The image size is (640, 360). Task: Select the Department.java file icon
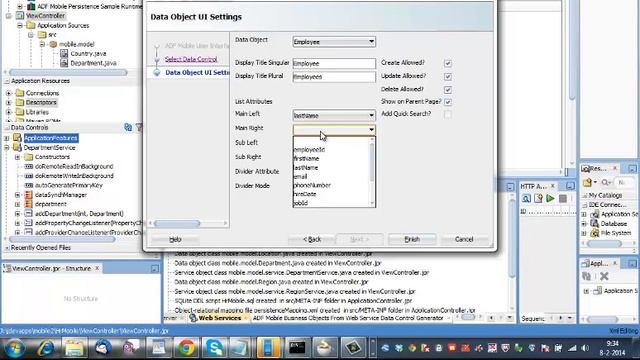click(x=64, y=63)
